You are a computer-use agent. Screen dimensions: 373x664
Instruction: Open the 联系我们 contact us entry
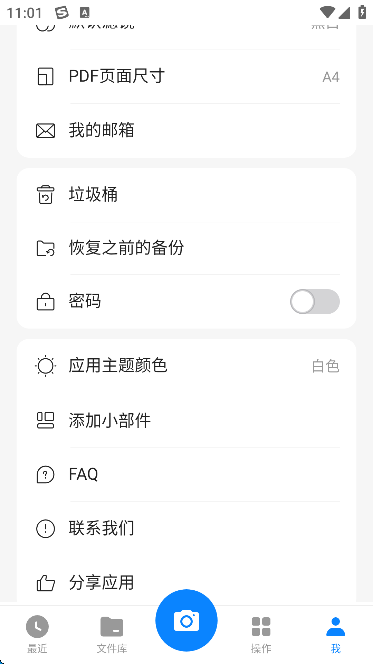186,528
